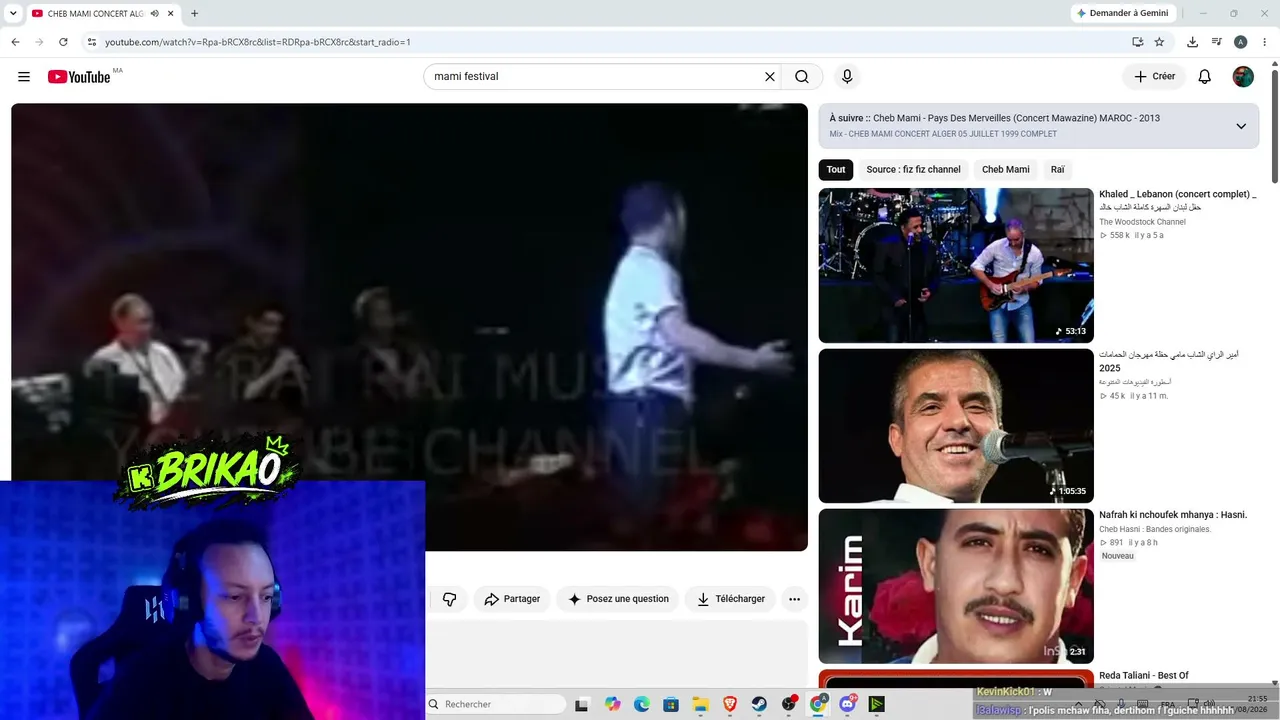Start voice search with the microphone
The height and width of the screenshot is (720, 1280).
(x=847, y=77)
